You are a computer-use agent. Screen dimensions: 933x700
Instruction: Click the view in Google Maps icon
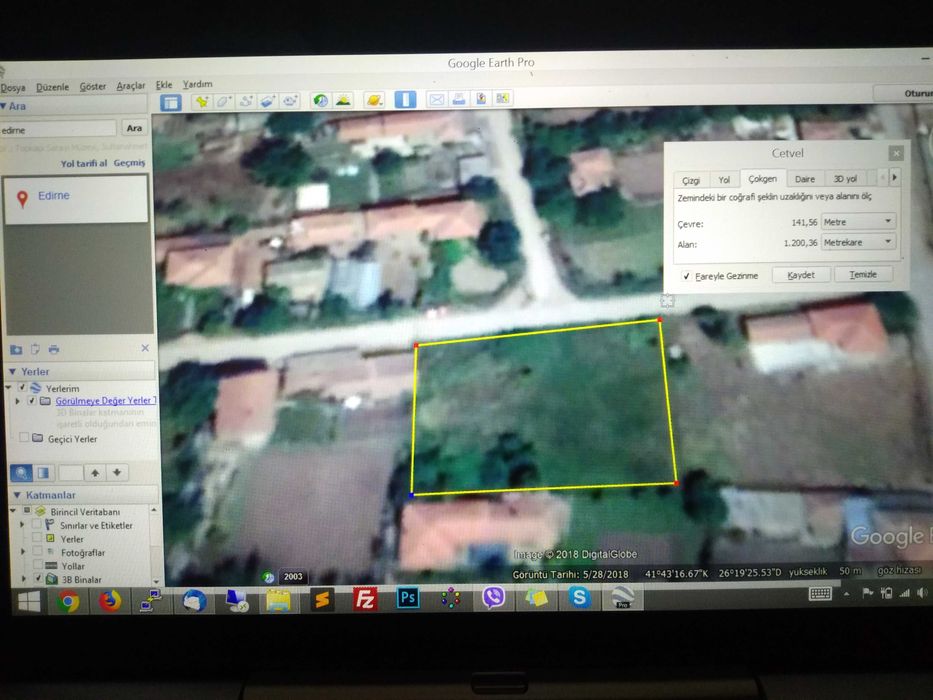503,98
